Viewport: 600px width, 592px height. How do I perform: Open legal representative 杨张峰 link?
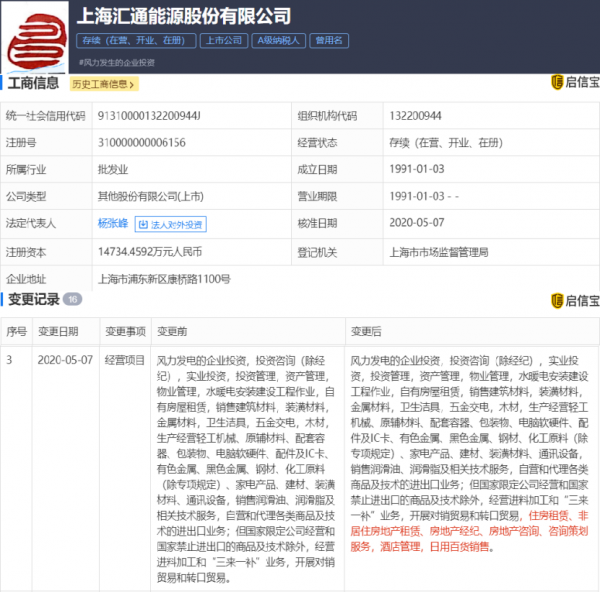[113, 223]
